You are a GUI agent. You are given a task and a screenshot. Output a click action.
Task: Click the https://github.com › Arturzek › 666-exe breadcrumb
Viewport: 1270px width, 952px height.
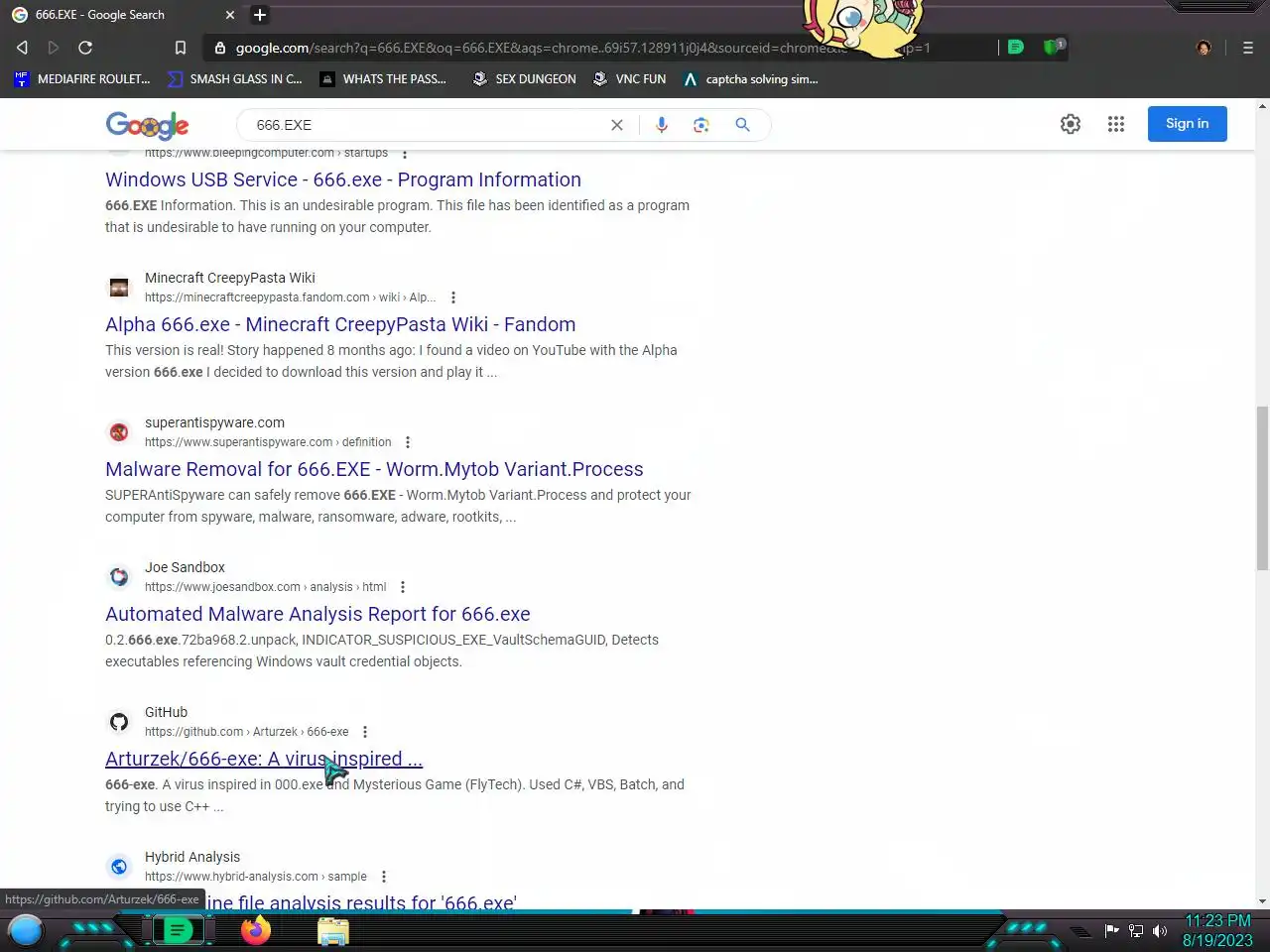pyautogui.click(x=247, y=732)
